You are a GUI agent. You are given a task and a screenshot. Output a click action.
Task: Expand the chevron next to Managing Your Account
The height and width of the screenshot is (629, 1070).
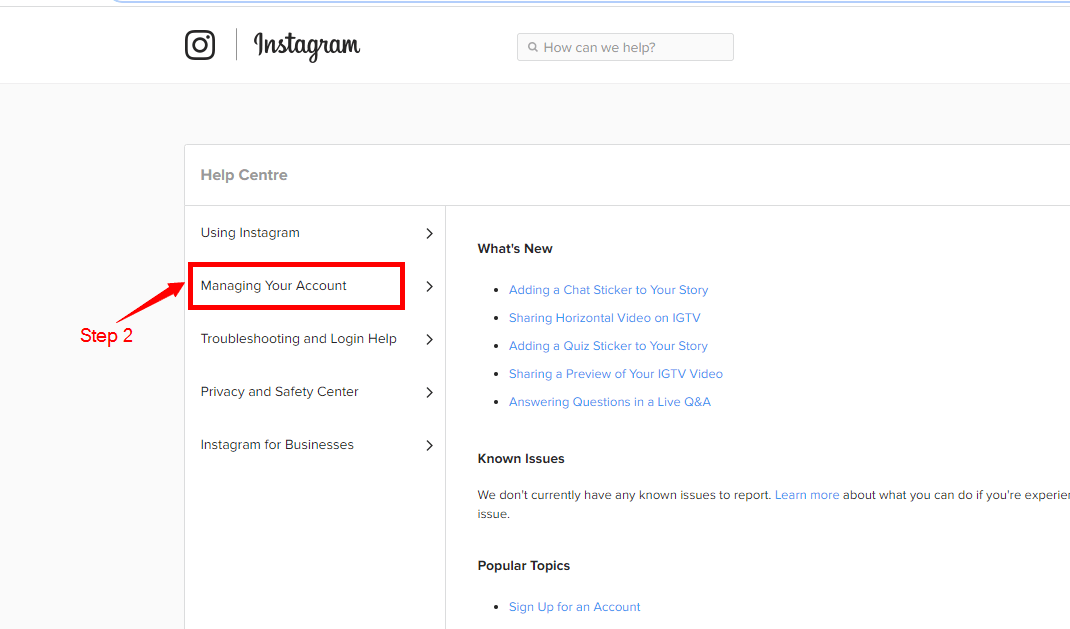click(429, 287)
